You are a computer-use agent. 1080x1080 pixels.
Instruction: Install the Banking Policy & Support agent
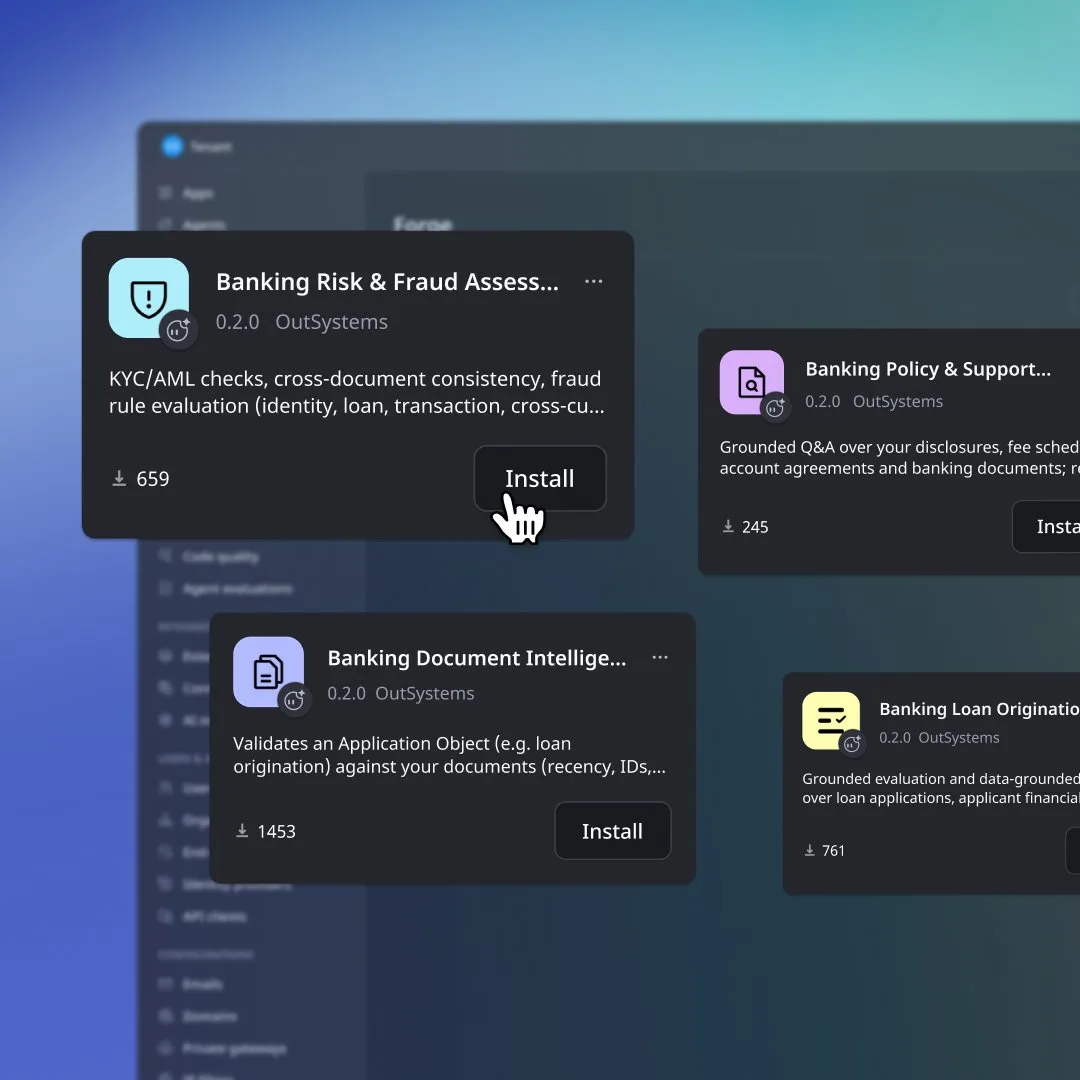pyautogui.click(x=1046, y=527)
